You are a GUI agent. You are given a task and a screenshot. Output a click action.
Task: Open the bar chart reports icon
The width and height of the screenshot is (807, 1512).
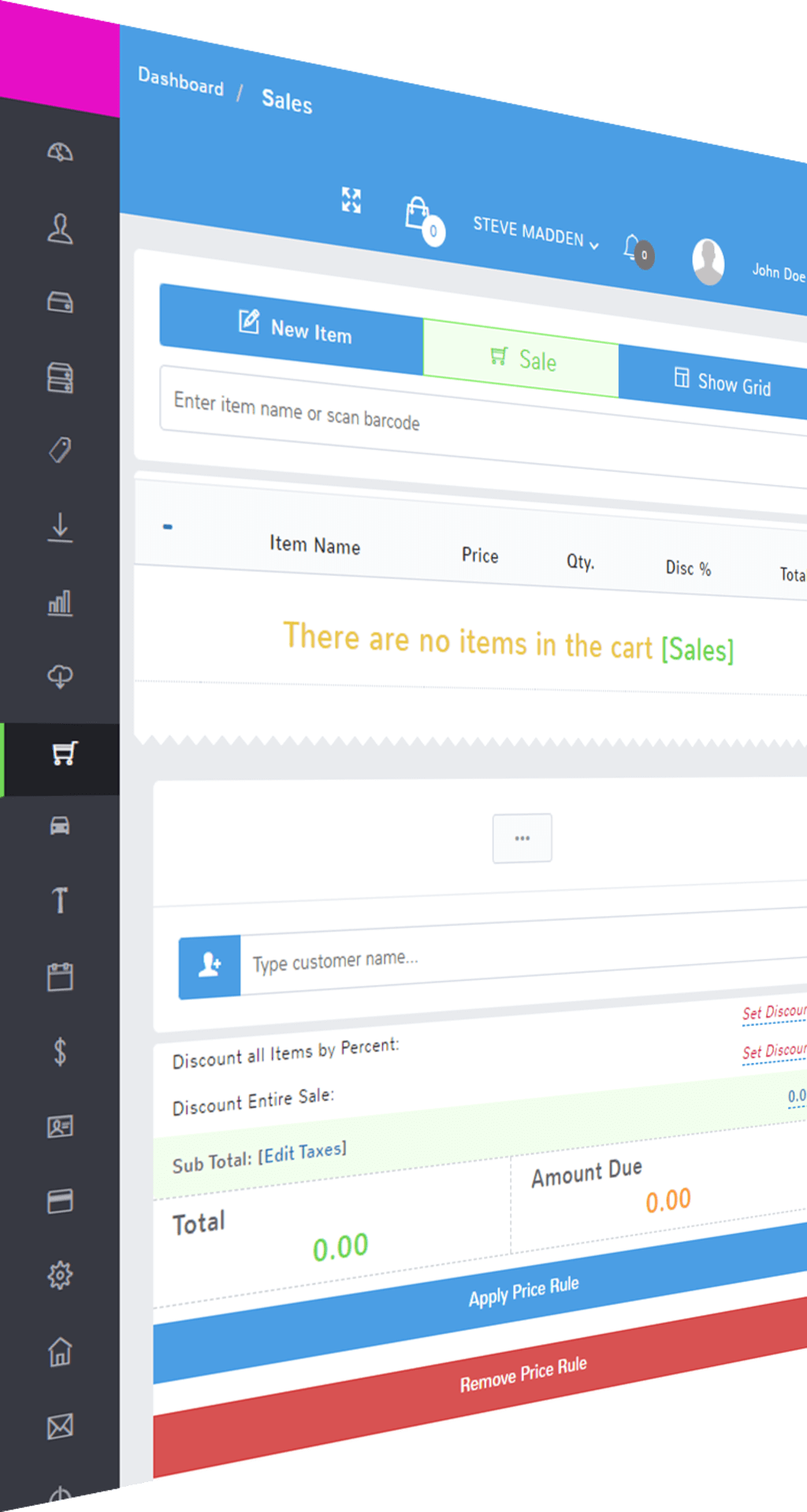[x=60, y=604]
